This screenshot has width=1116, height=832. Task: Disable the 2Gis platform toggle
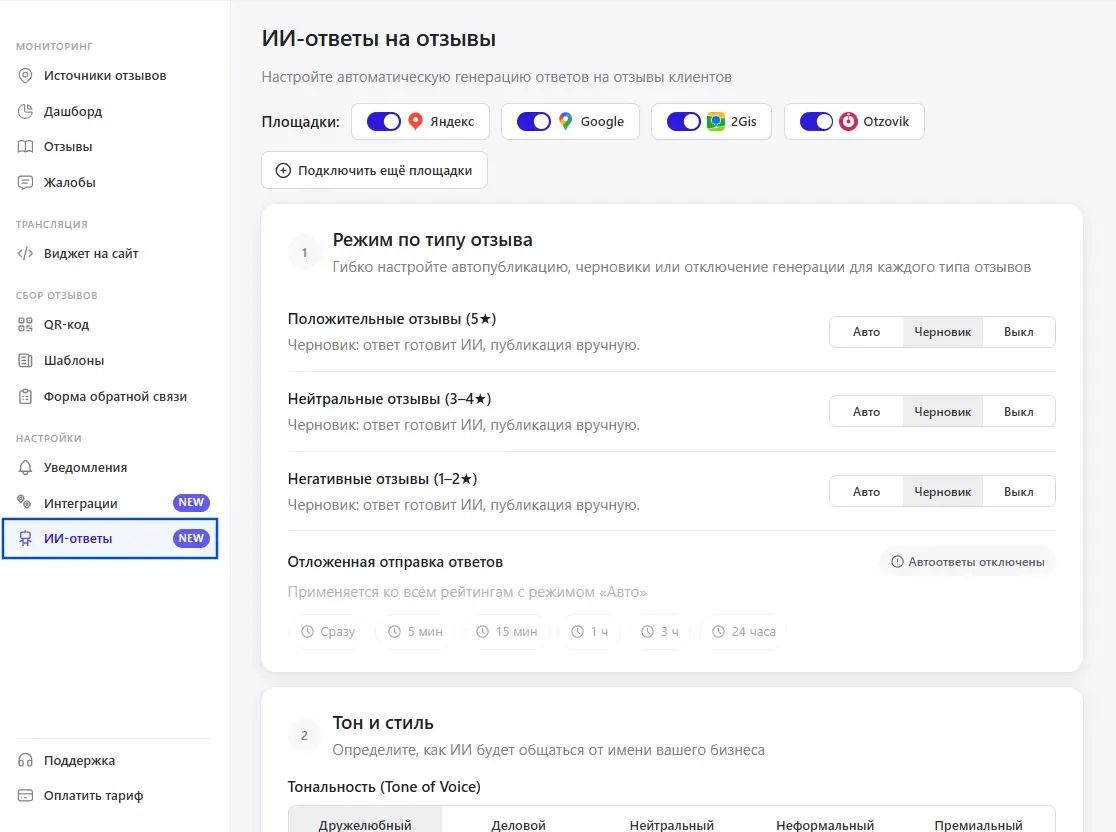[682, 120]
